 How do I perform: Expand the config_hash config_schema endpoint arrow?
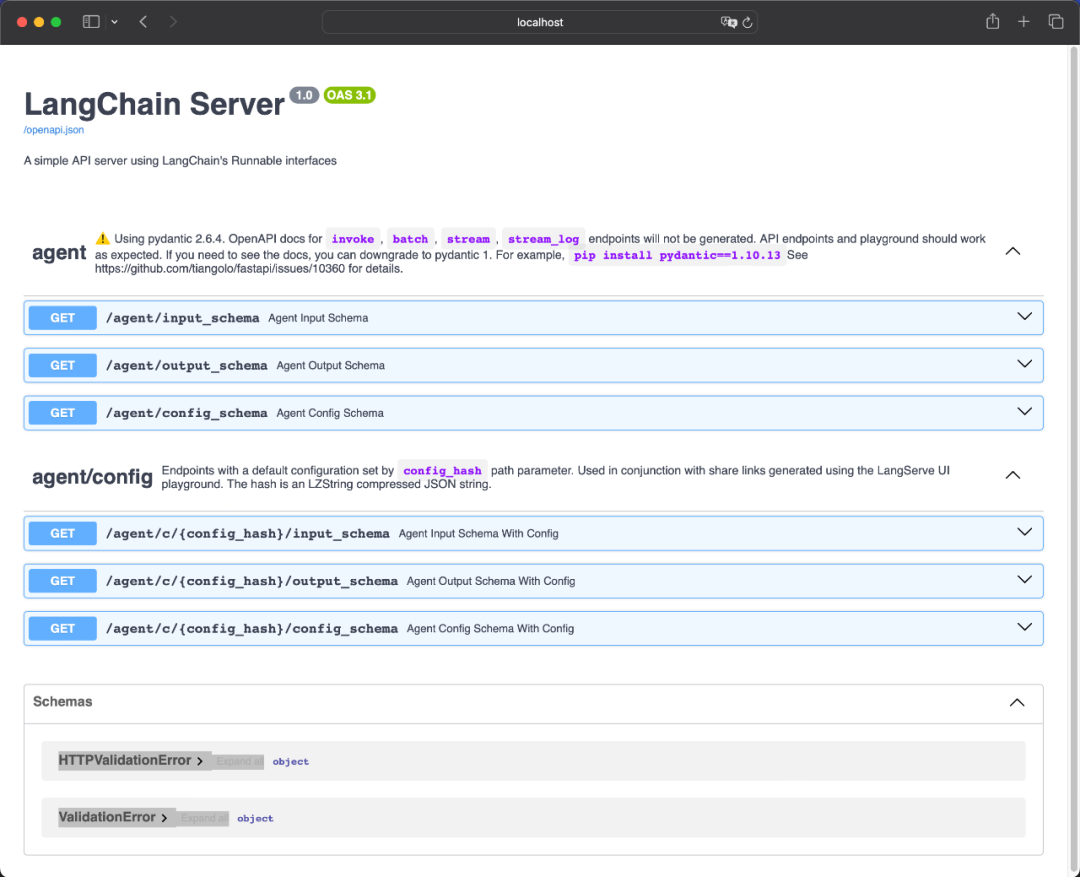[1024, 628]
